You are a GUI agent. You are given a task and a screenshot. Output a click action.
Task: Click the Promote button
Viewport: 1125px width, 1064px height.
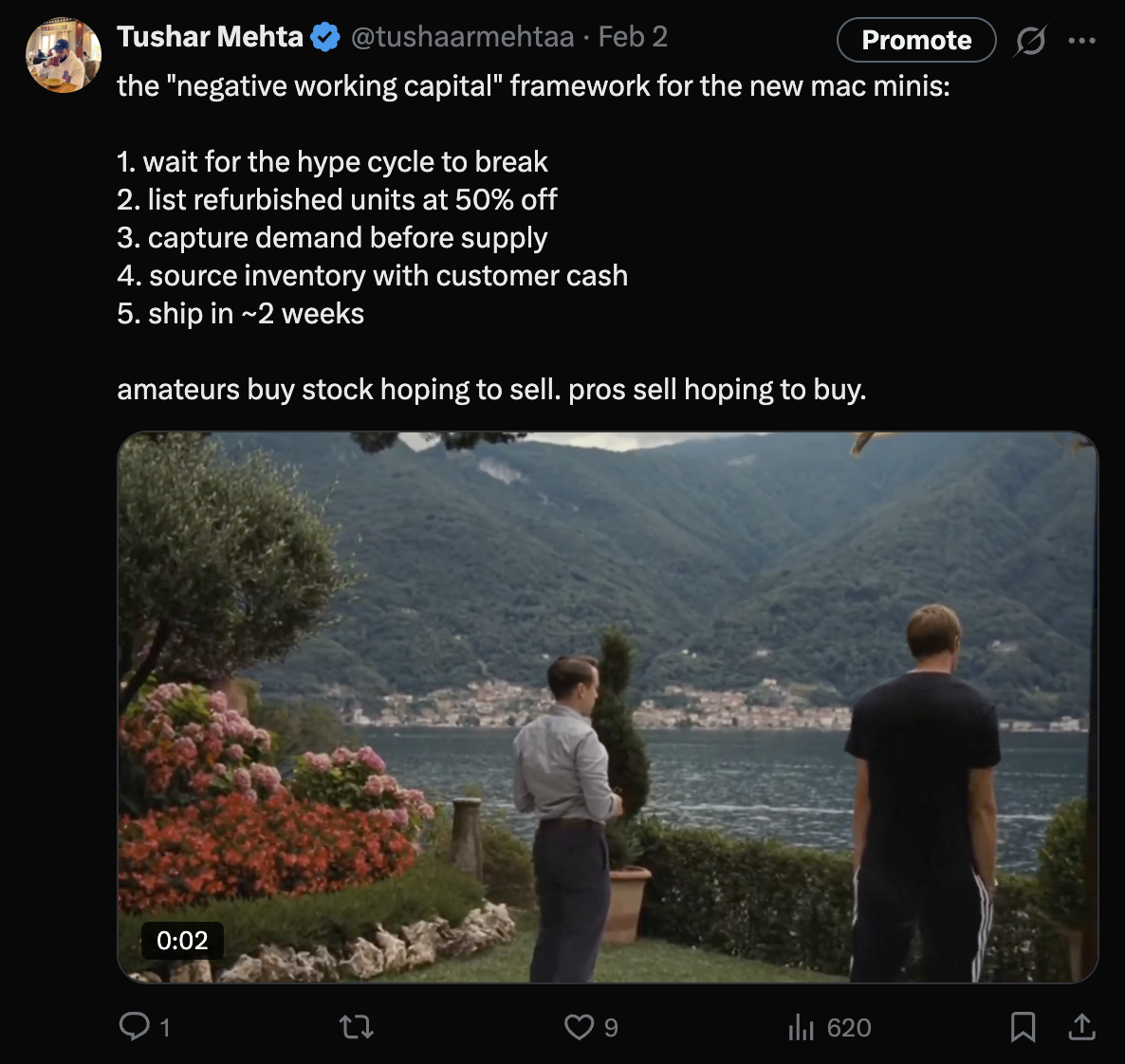pos(916,40)
